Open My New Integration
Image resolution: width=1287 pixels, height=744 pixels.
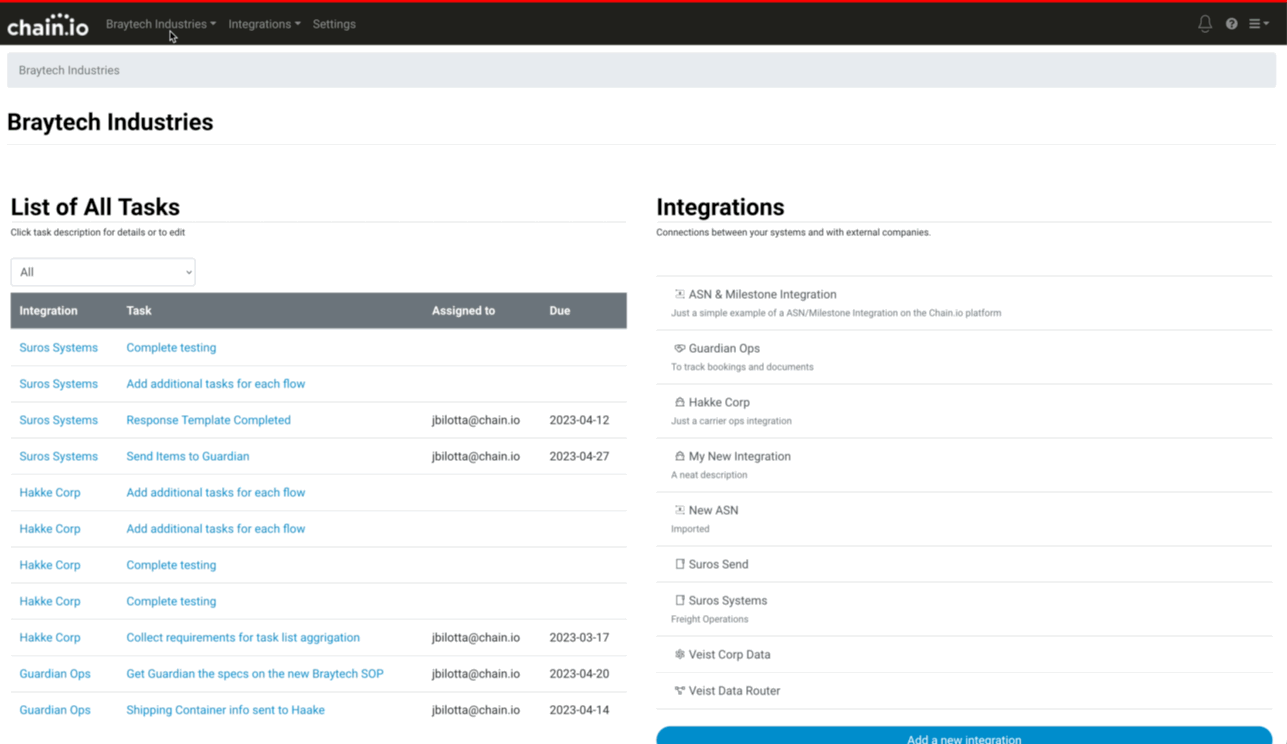pos(739,456)
